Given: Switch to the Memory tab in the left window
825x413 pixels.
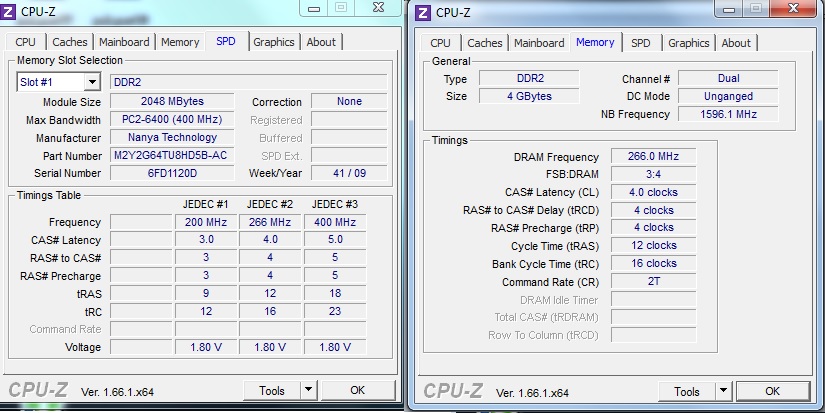Looking at the screenshot, I should (x=180, y=42).
